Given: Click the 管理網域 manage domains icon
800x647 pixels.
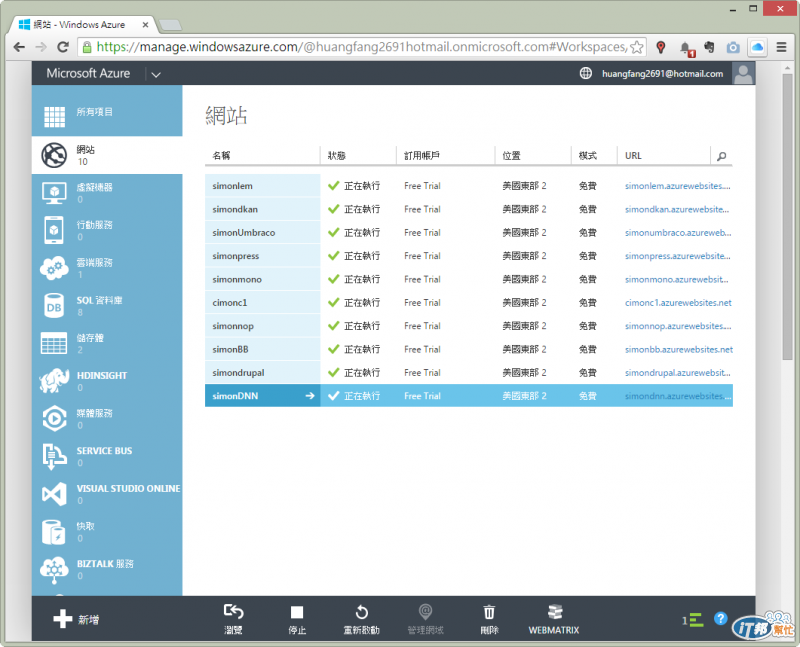Looking at the screenshot, I should point(425,611).
